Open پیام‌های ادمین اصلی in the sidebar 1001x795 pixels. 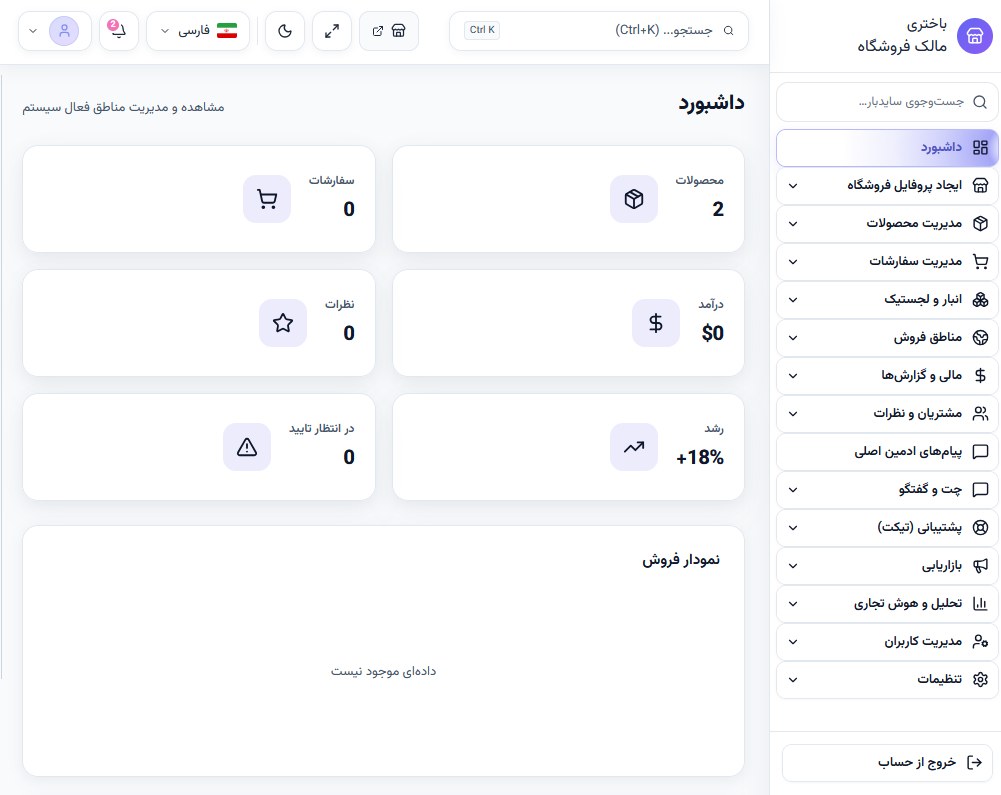[x=887, y=451]
